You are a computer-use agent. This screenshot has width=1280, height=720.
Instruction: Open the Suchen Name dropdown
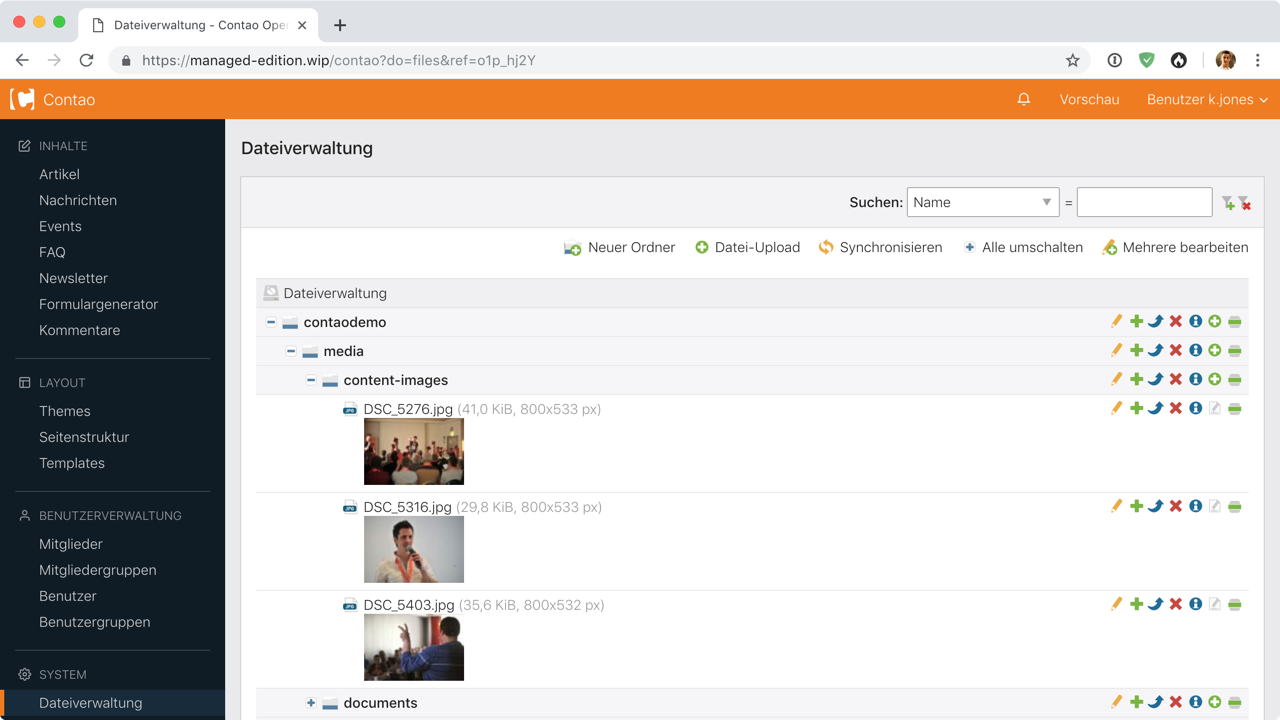[x=983, y=202]
